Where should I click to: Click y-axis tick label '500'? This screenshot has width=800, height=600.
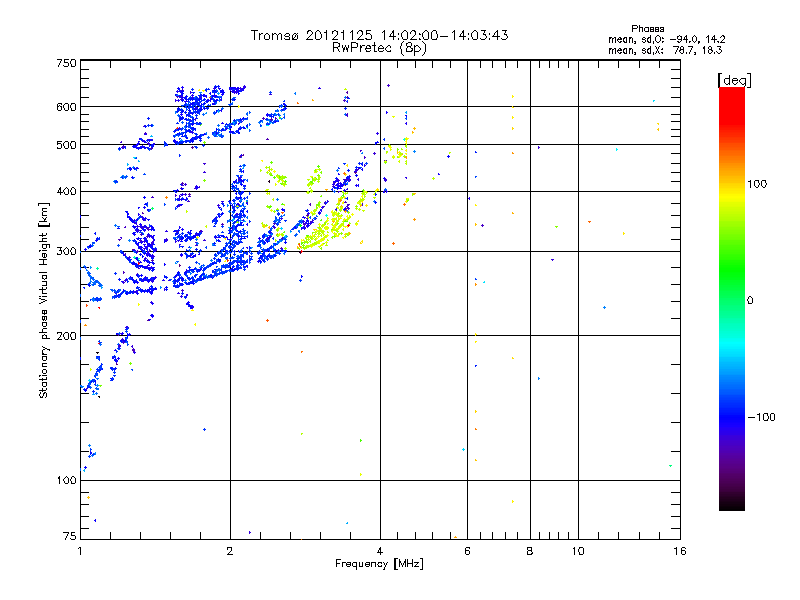67,145
